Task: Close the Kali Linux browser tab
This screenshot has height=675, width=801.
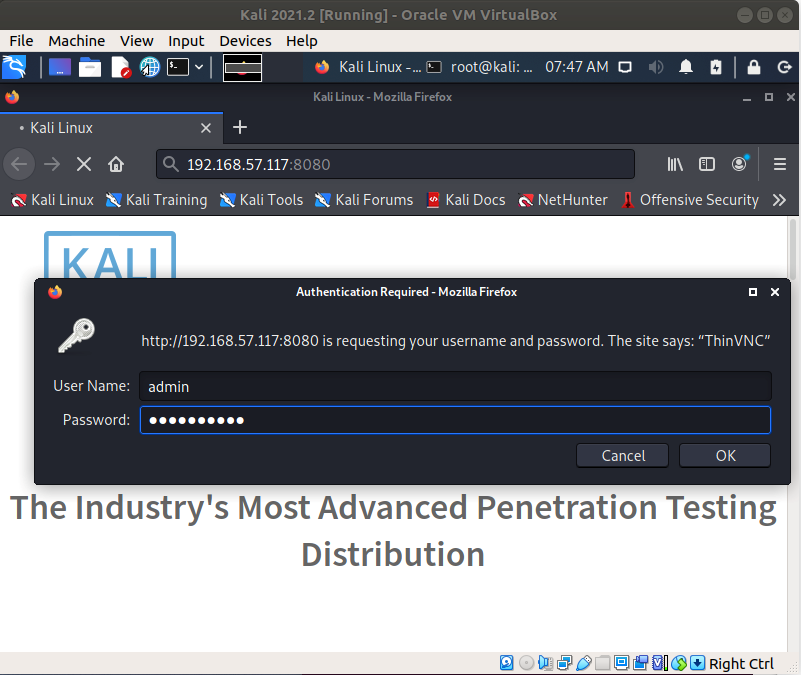Action: [206, 128]
